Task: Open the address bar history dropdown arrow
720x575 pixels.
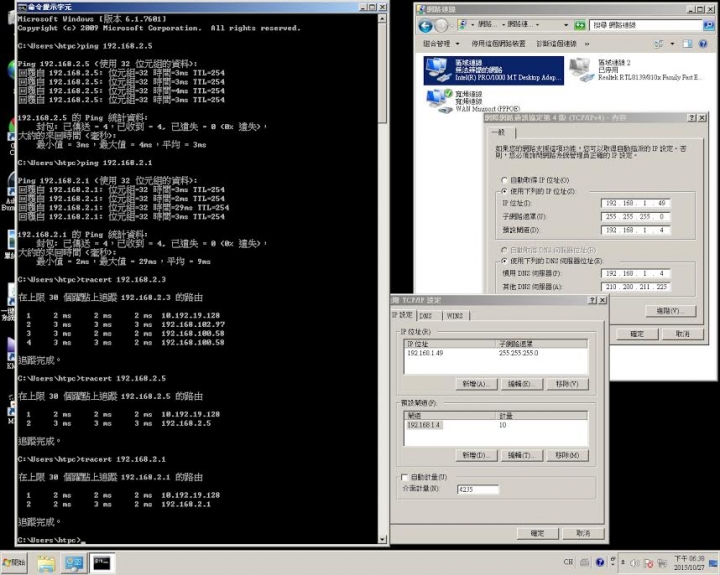Action: click(x=566, y=25)
